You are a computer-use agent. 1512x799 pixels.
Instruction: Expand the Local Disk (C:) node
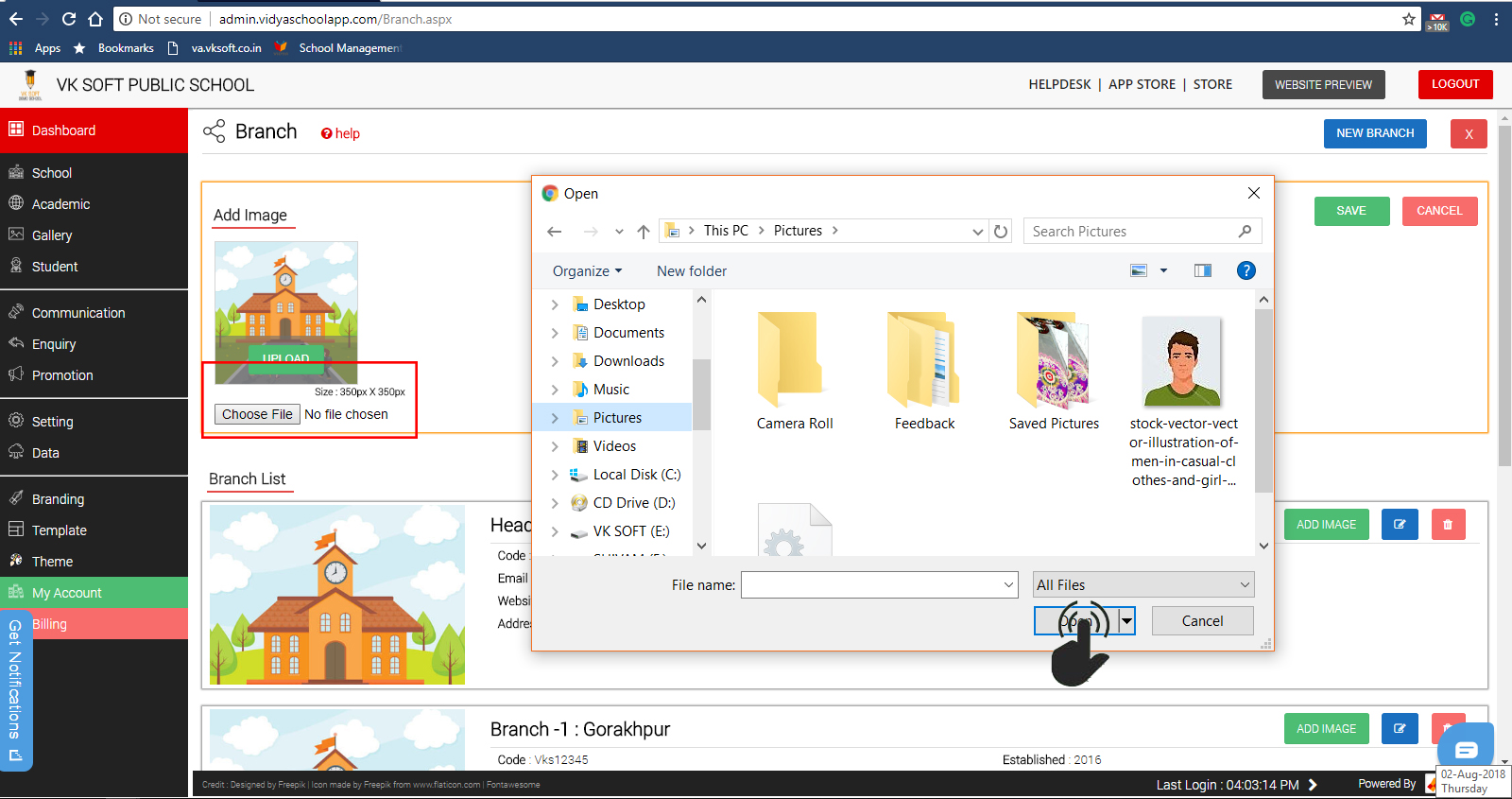point(555,476)
